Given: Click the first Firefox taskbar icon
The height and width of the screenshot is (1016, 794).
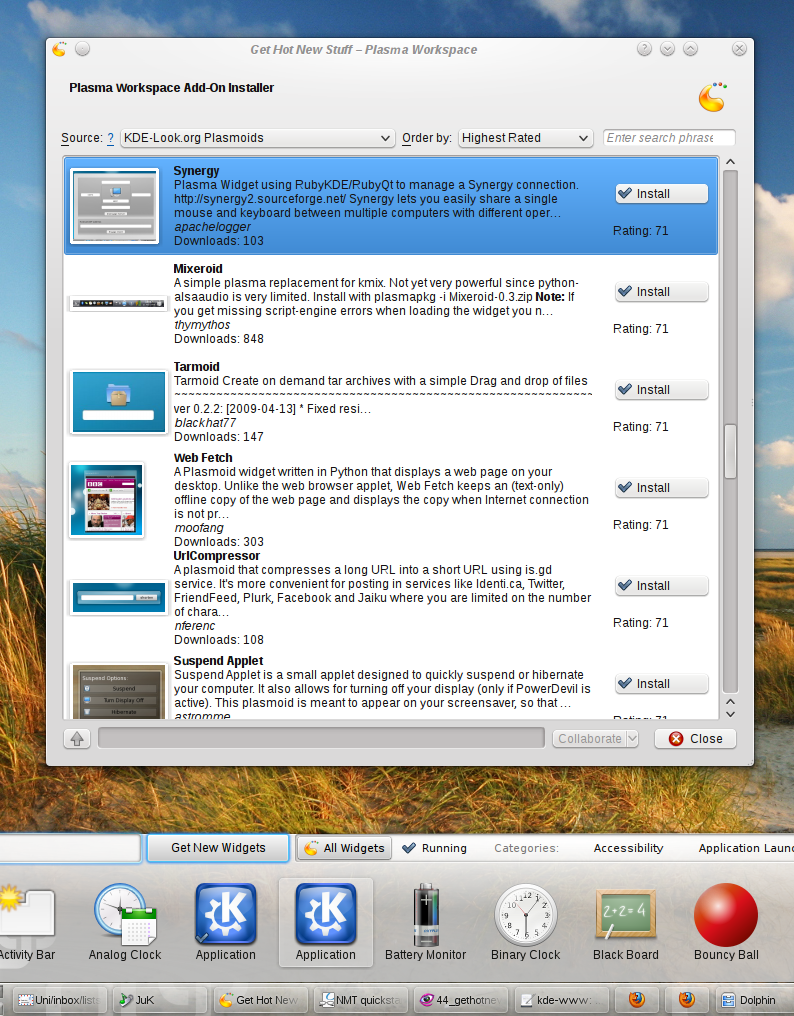Looking at the screenshot, I should point(636,1000).
